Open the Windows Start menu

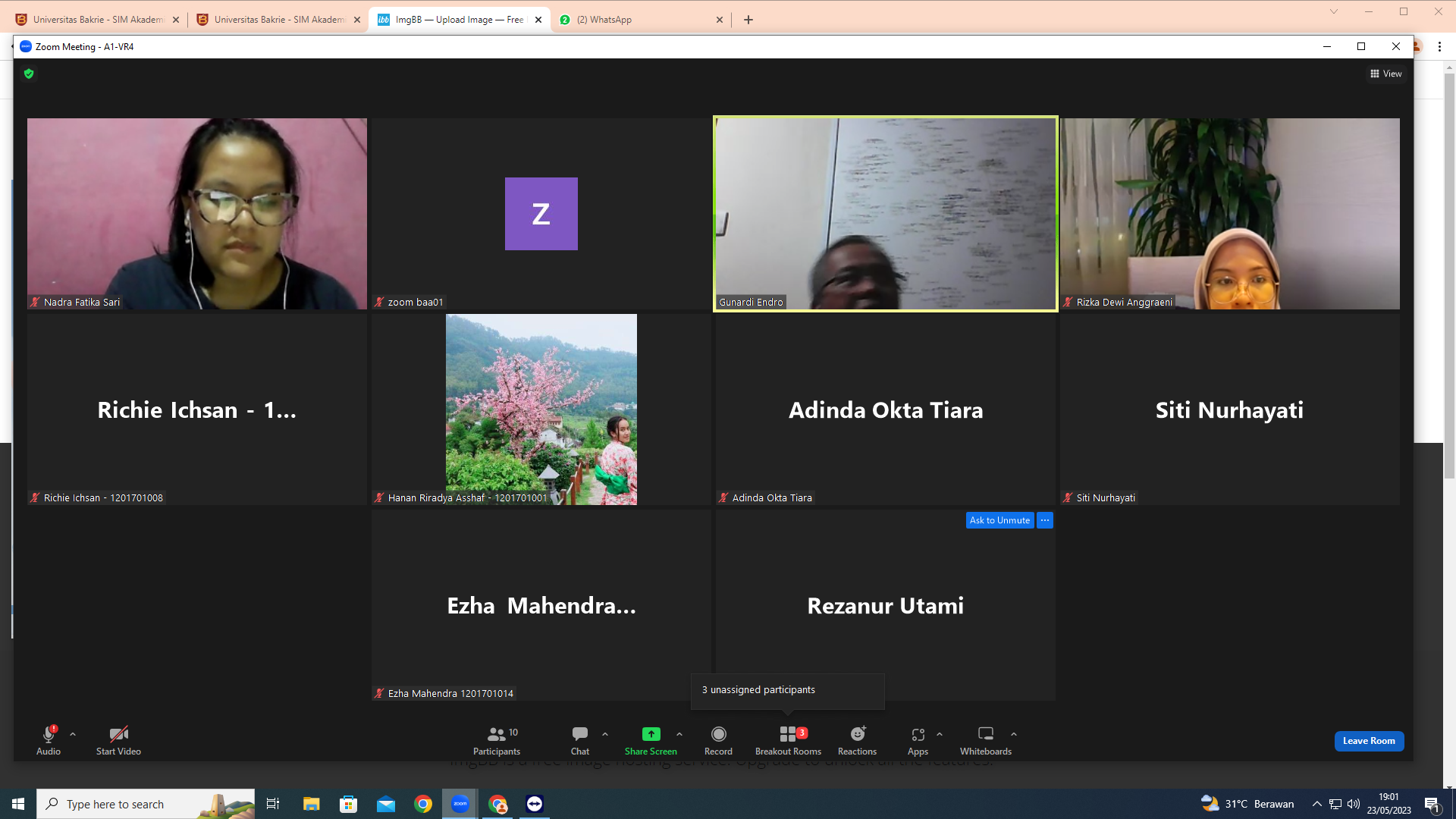[x=18, y=804]
